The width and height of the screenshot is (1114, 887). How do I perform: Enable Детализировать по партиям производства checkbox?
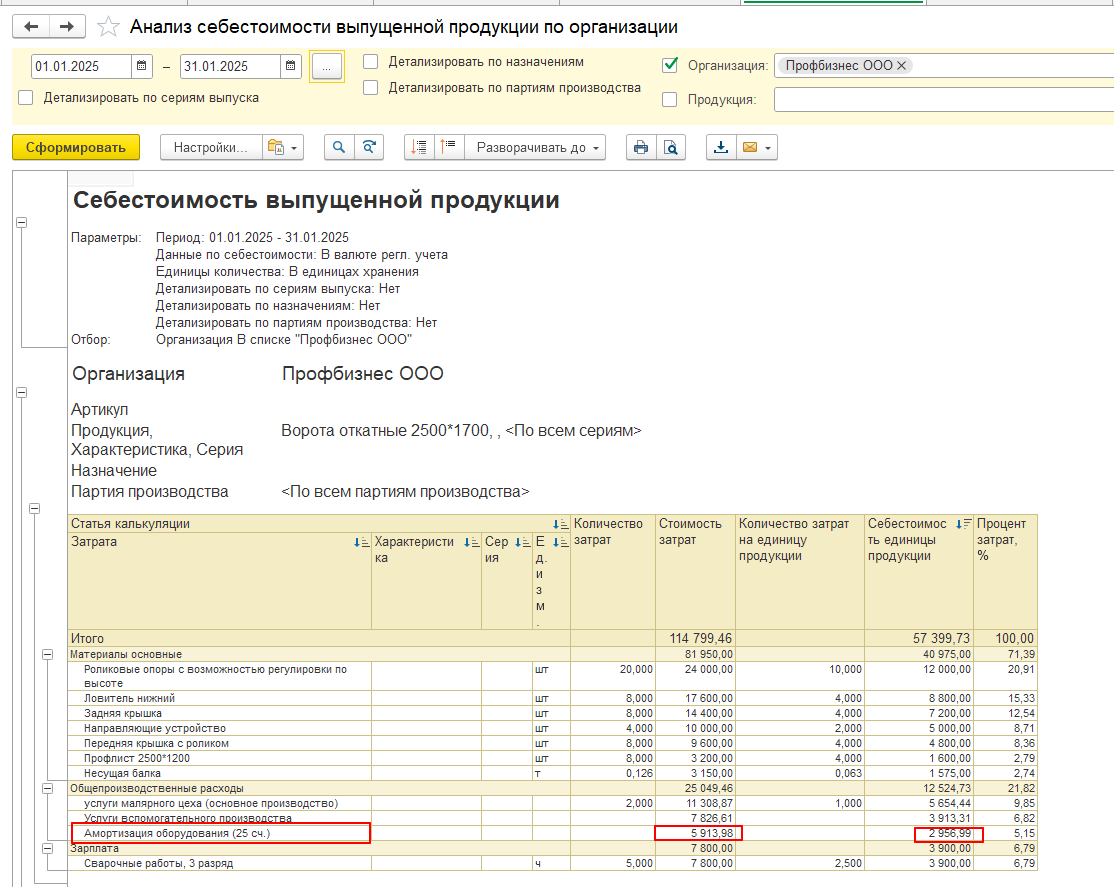point(370,87)
